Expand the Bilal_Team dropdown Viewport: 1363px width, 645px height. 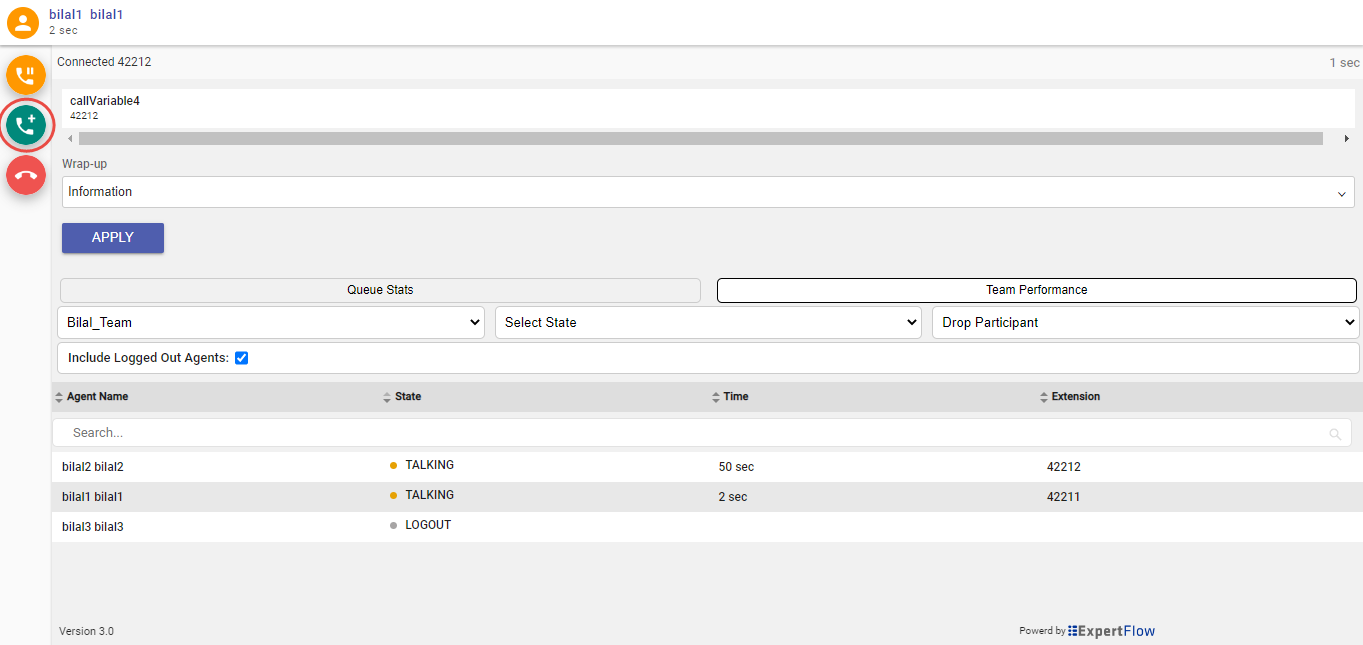[x=271, y=323]
